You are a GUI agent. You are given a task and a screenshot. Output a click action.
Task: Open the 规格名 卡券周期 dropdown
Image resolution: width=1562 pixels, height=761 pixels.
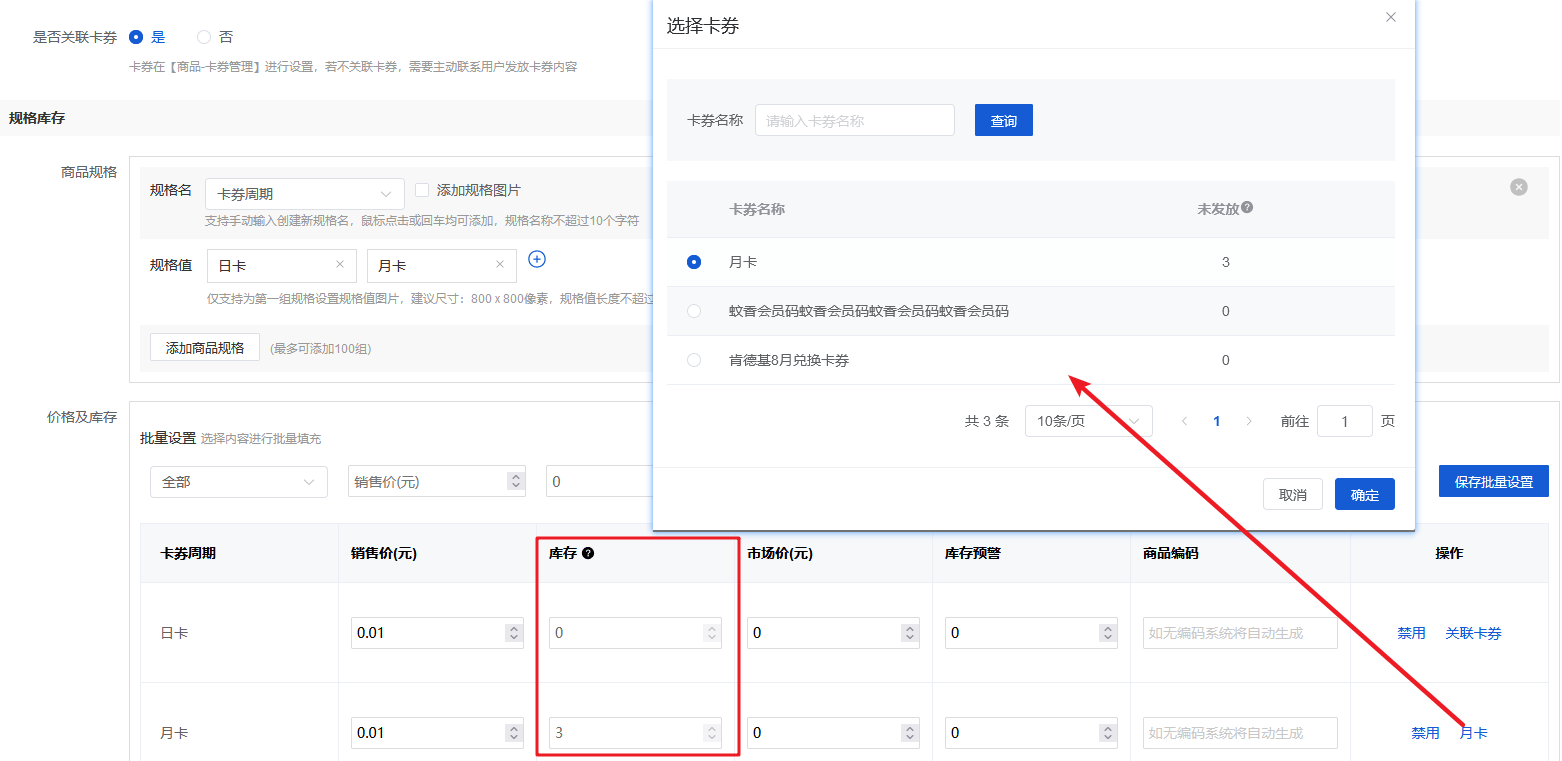click(x=305, y=194)
